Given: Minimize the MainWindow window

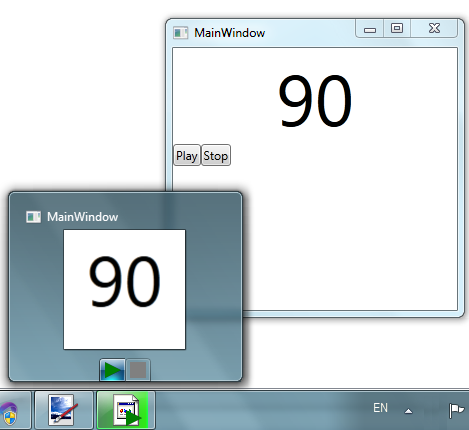Looking at the screenshot, I should pos(370,29).
